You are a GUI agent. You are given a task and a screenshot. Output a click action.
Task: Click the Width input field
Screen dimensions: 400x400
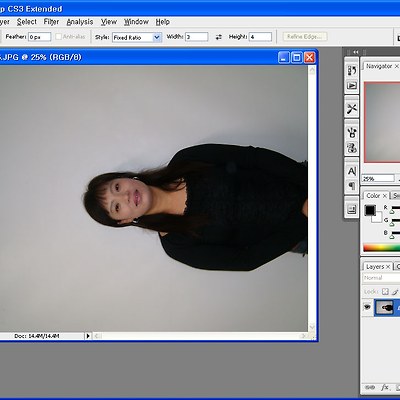(197, 37)
